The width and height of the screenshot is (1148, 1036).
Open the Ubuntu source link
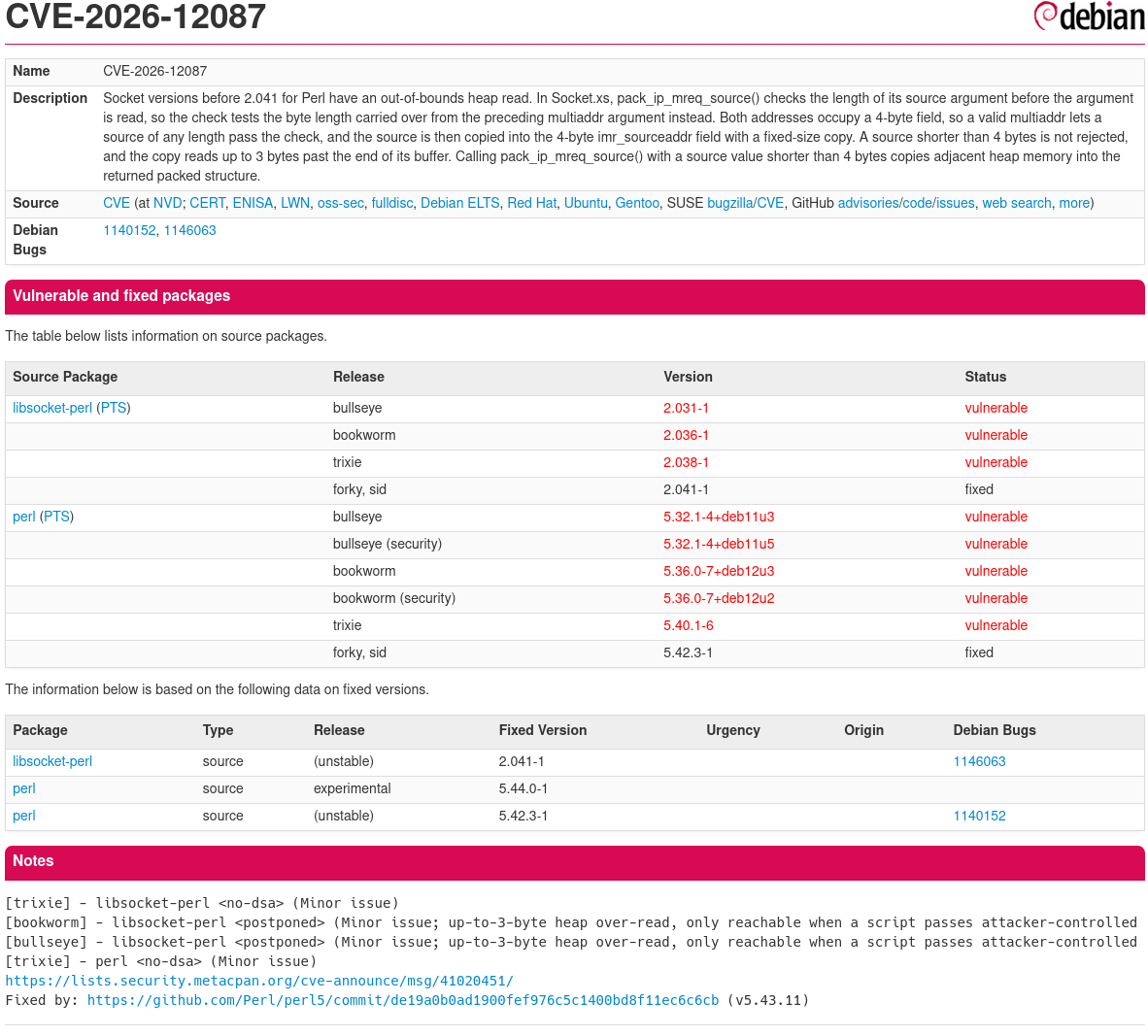click(586, 203)
